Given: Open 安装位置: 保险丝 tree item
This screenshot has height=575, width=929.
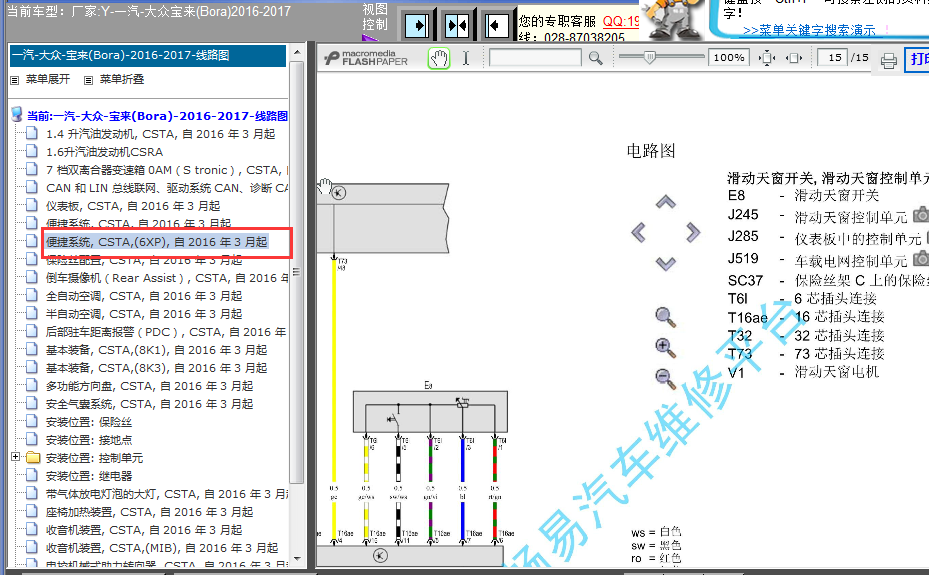Looking at the screenshot, I should (x=89, y=422).
